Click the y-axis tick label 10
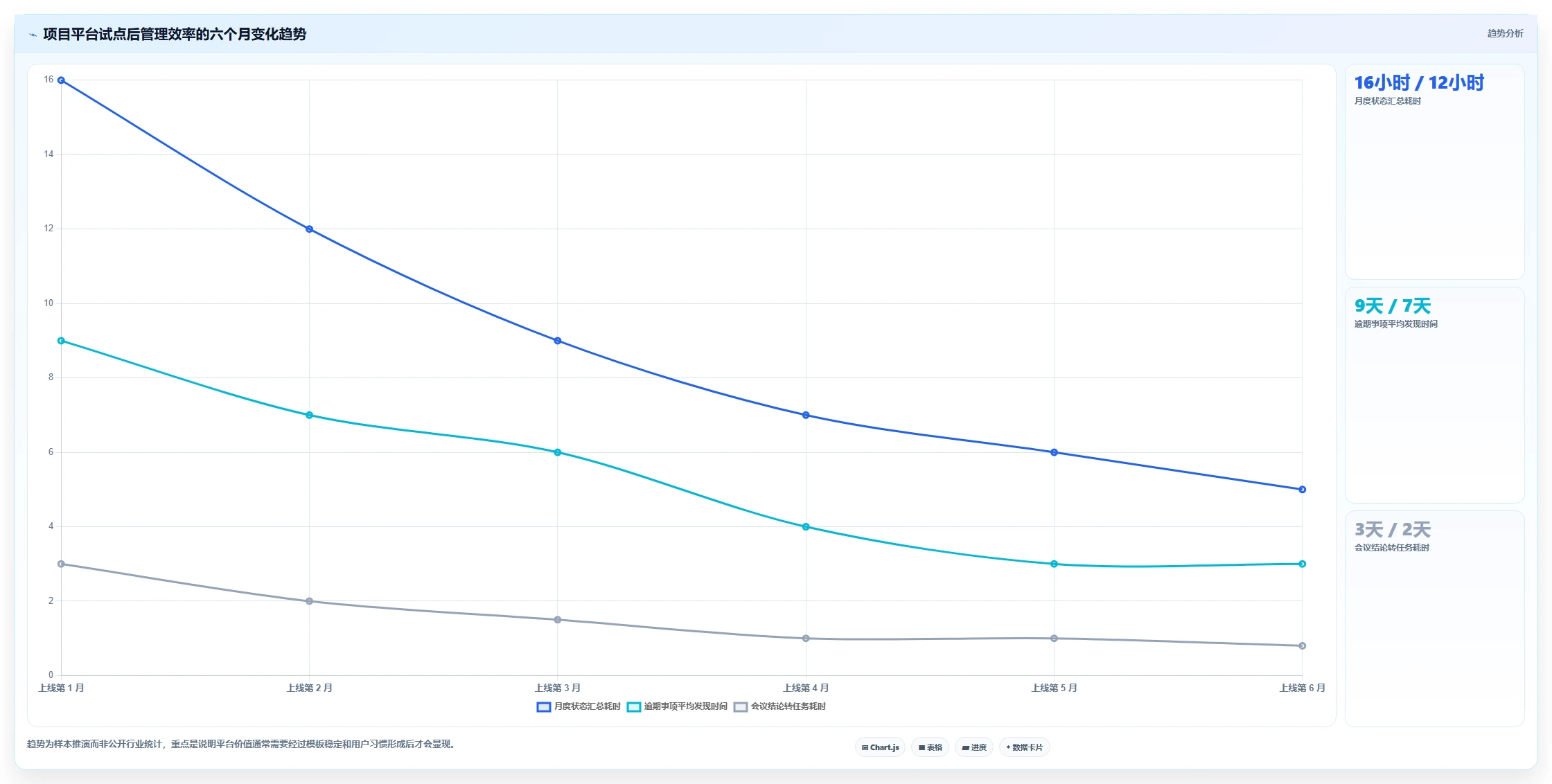The height and width of the screenshot is (784, 1552). click(x=48, y=303)
